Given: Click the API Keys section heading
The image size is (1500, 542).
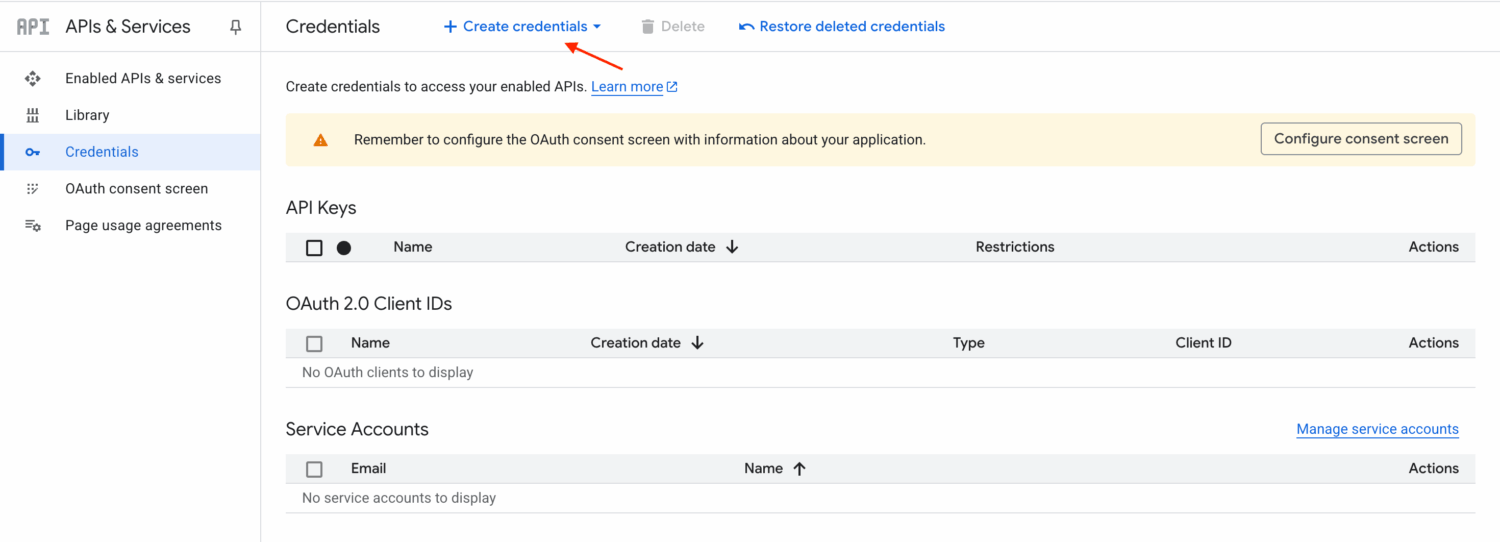Looking at the screenshot, I should 321,208.
